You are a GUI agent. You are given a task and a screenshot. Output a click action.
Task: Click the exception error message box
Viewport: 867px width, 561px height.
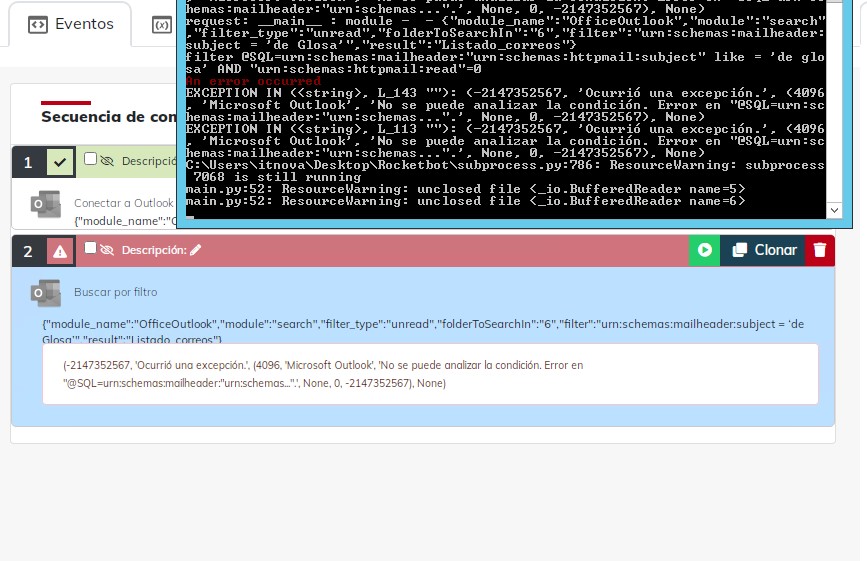430,374
